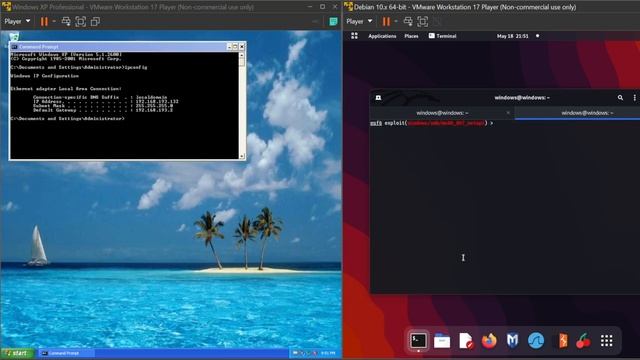
Task: Send Ctrl+Alt+Del to the Debian VM
Action: 408,21
